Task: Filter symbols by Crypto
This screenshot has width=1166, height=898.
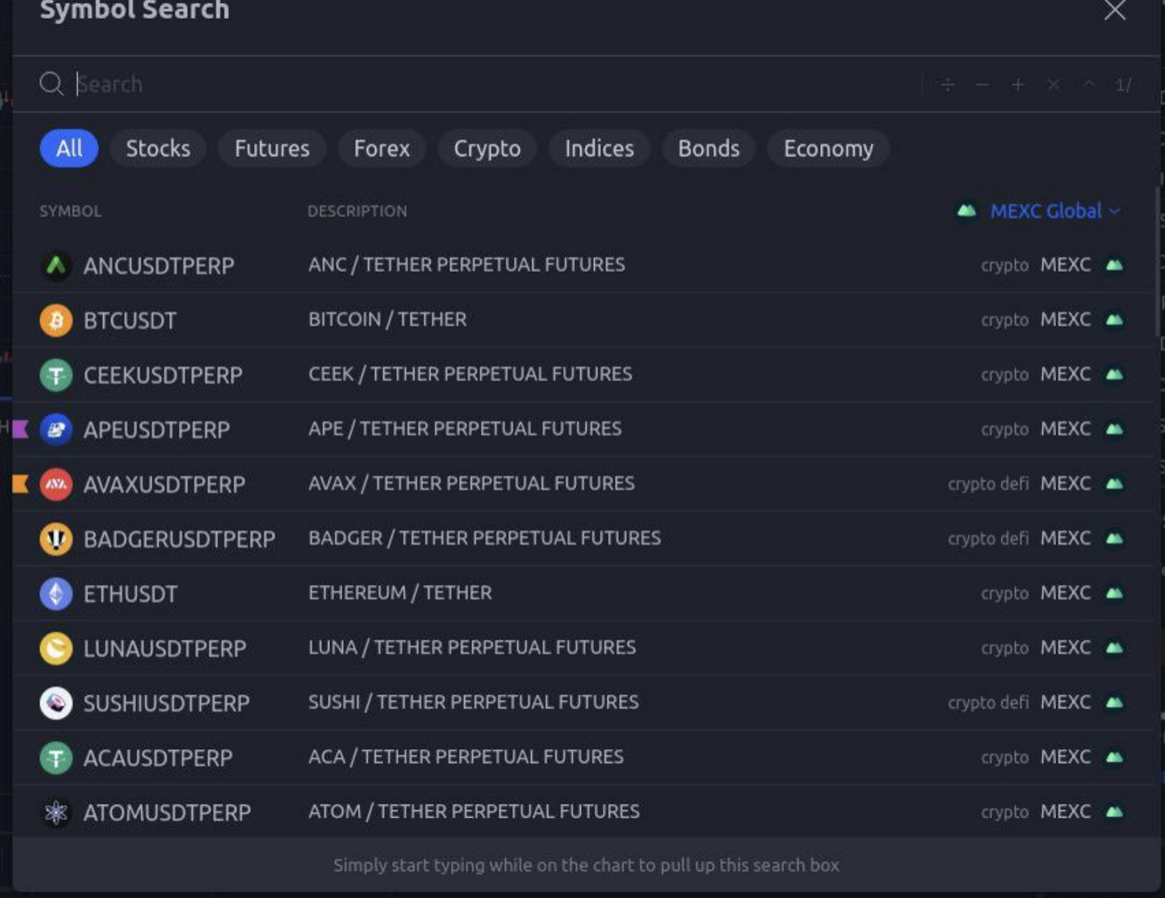Action: point(487,148)
